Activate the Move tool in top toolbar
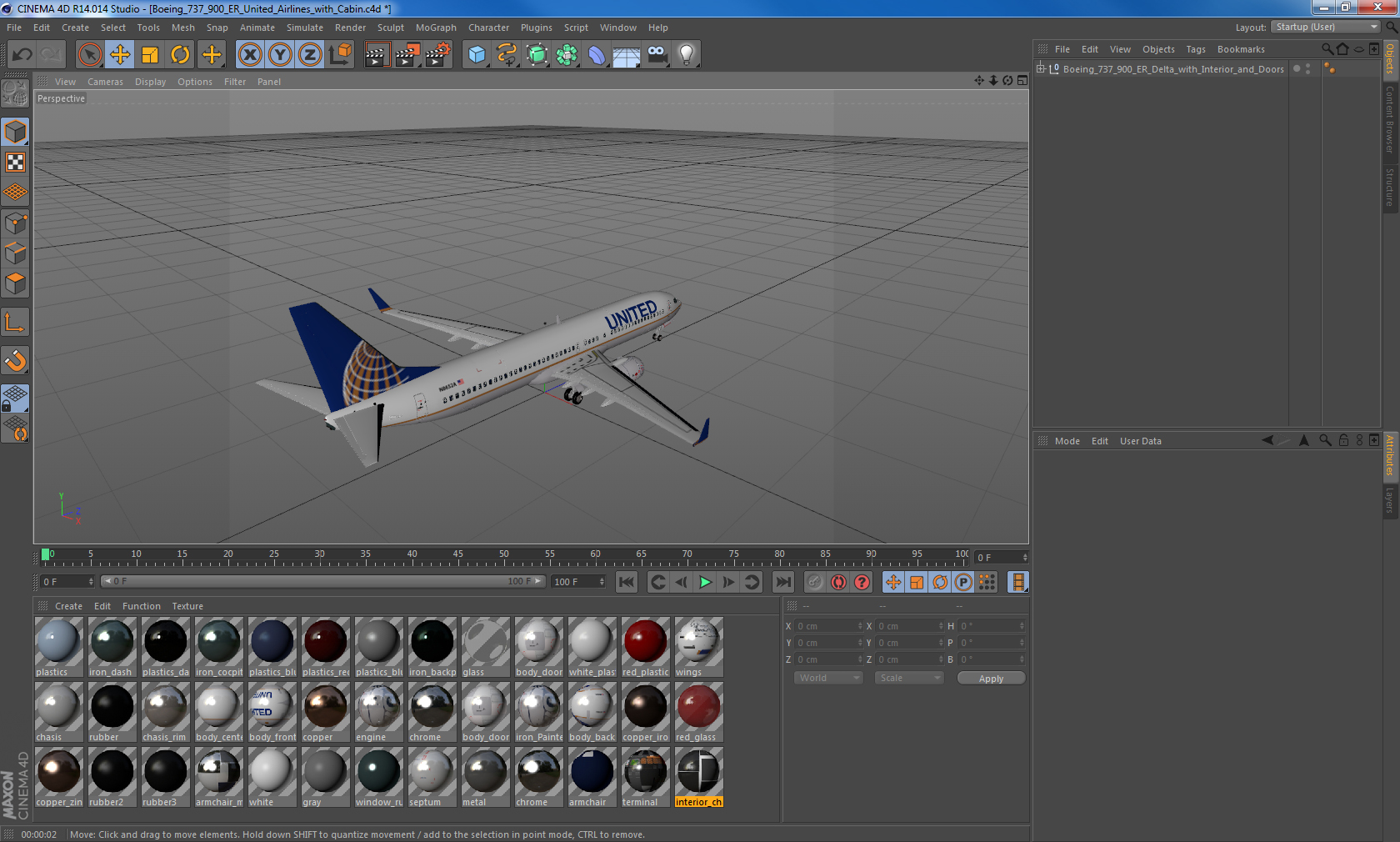1400x842 pixels. coord(120,55)
